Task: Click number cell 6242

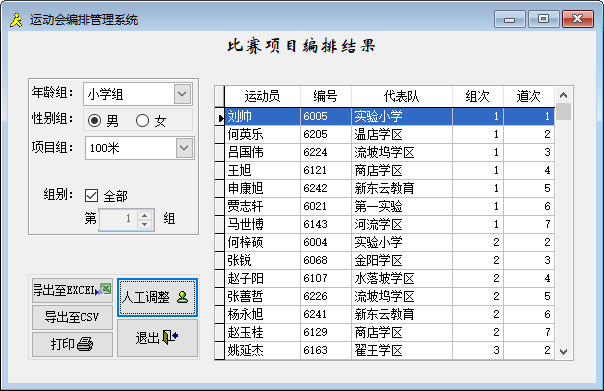Action: click(x=325, y=188)
